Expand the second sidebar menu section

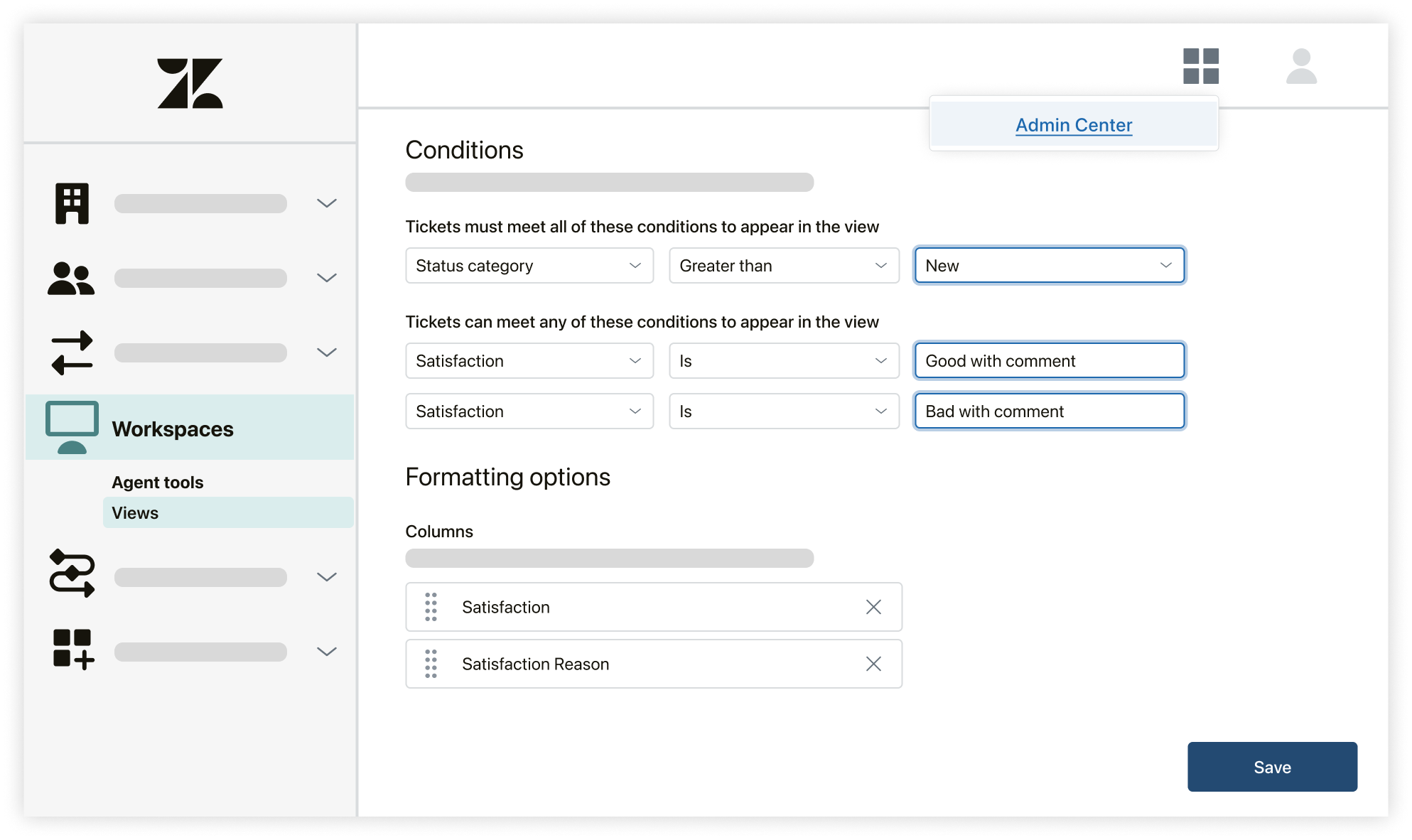pos(327,278)
